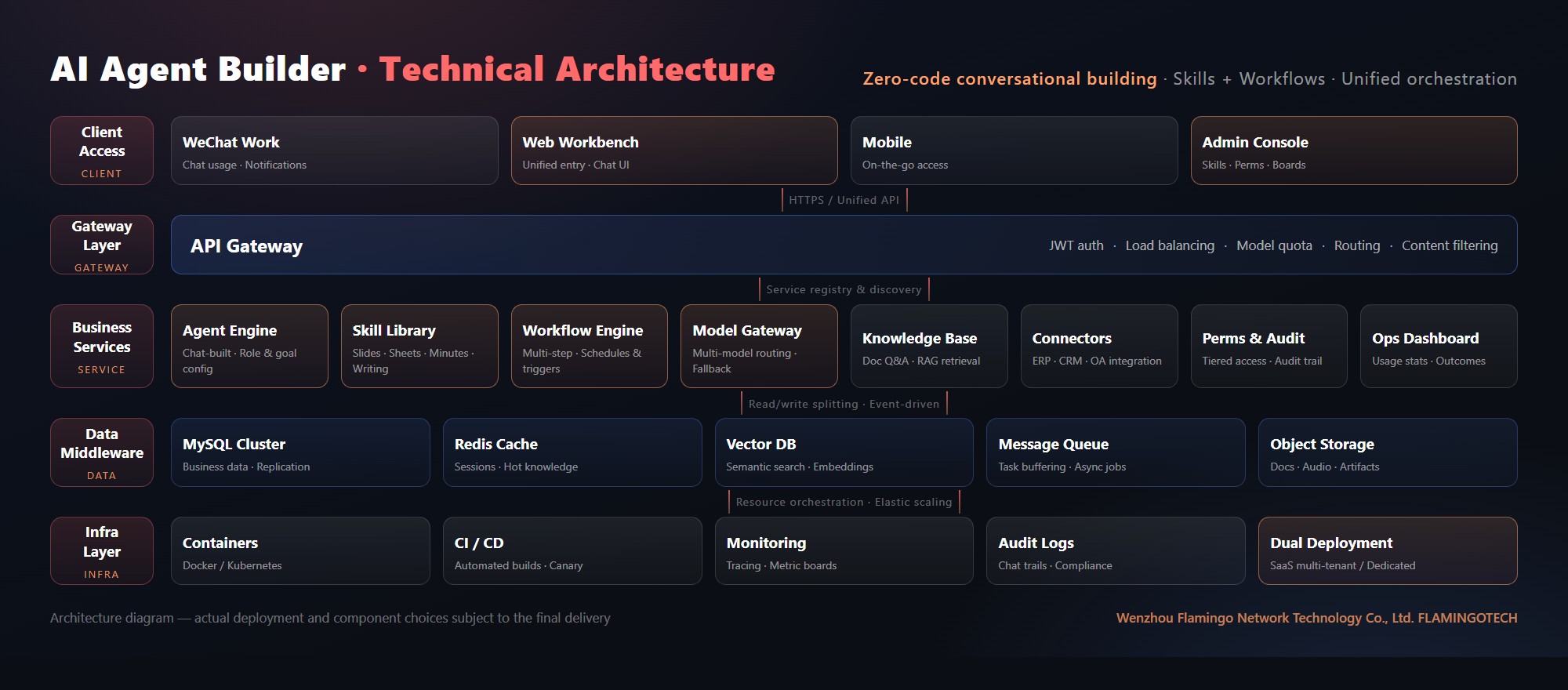Viewport: 1568px width, 690px height.
Task: Click the "HTTPS / Unified API" connector label
Action: [x=844, y=200]
